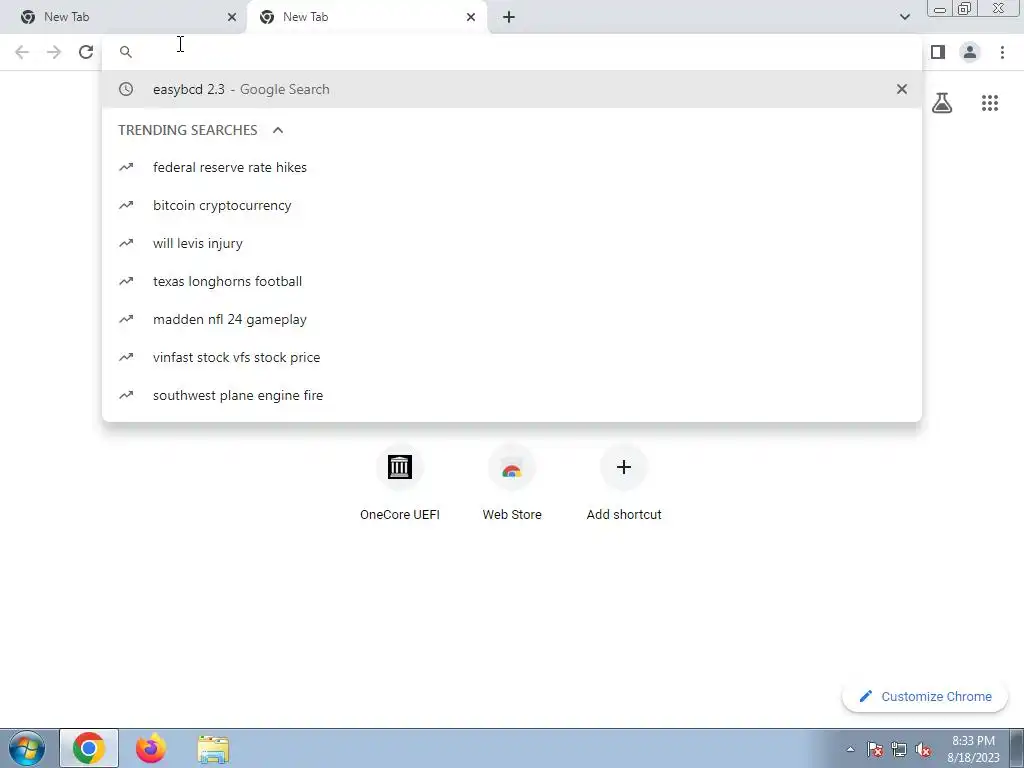Screen dimensions: 1024x768
Task: Open the Google apps grid
Action: 990,103
